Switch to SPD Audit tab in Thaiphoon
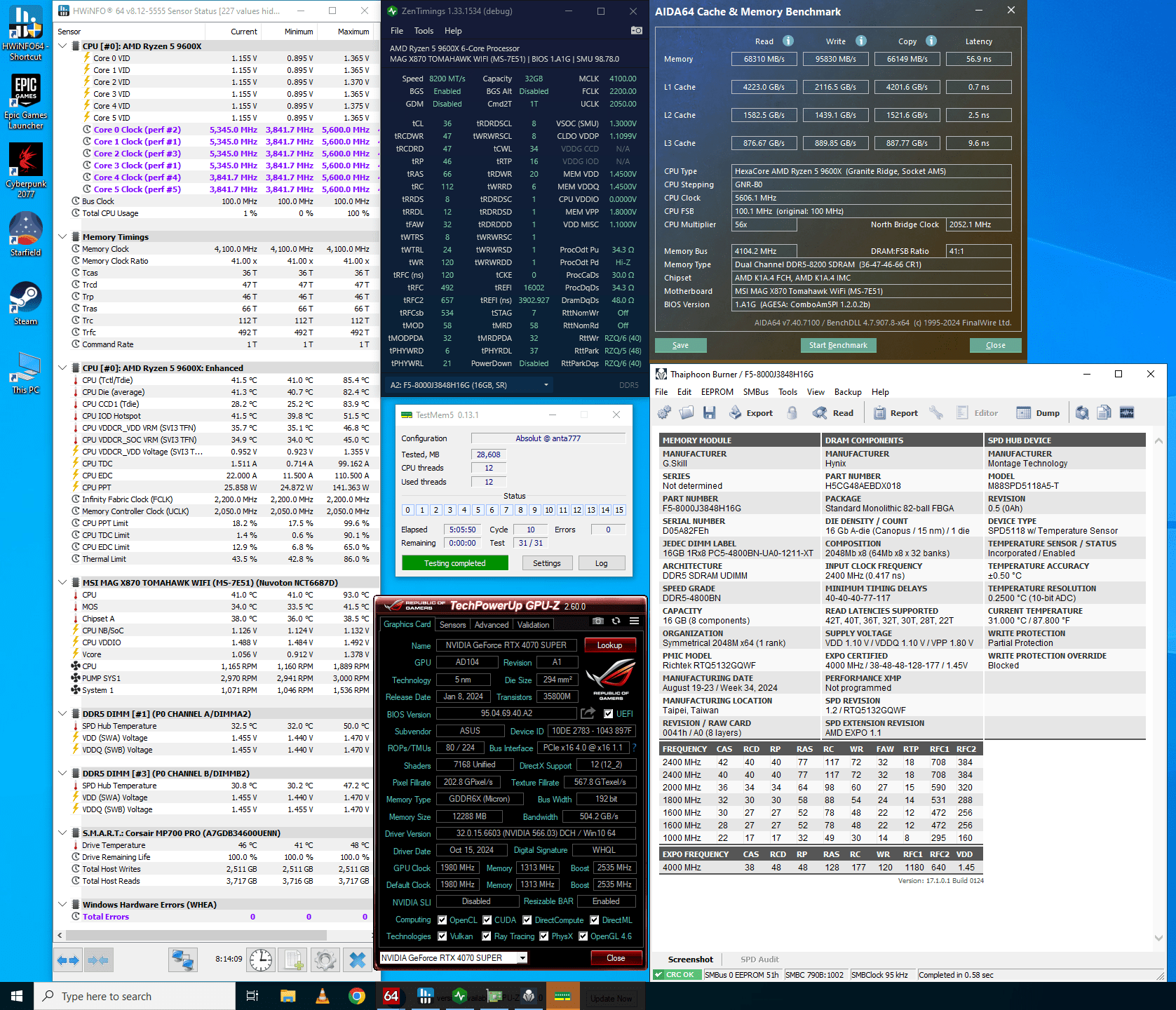 click(759, 959)
